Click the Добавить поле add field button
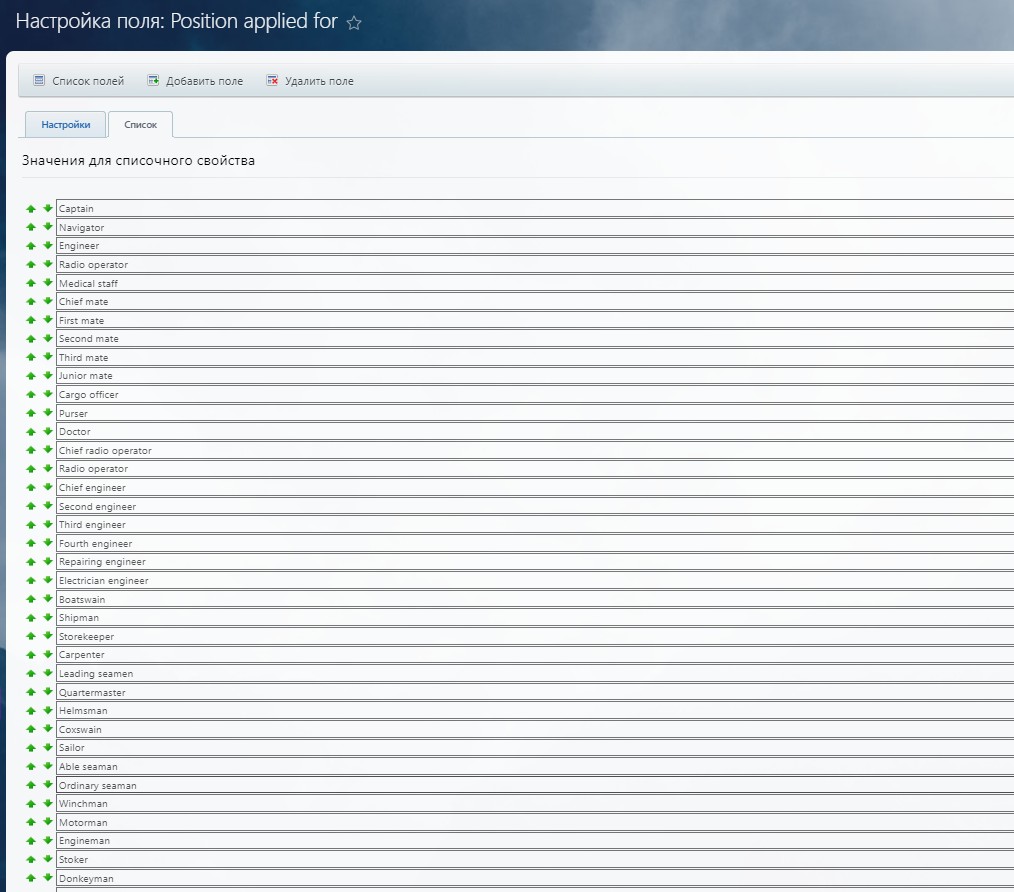1014x892 pixels. point(195,81)
